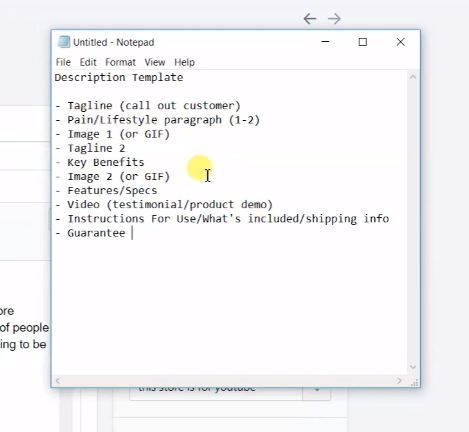Click the 'Features/Specs' line
The height and width of the screenshot is (432, 469).
pos(106,191)
